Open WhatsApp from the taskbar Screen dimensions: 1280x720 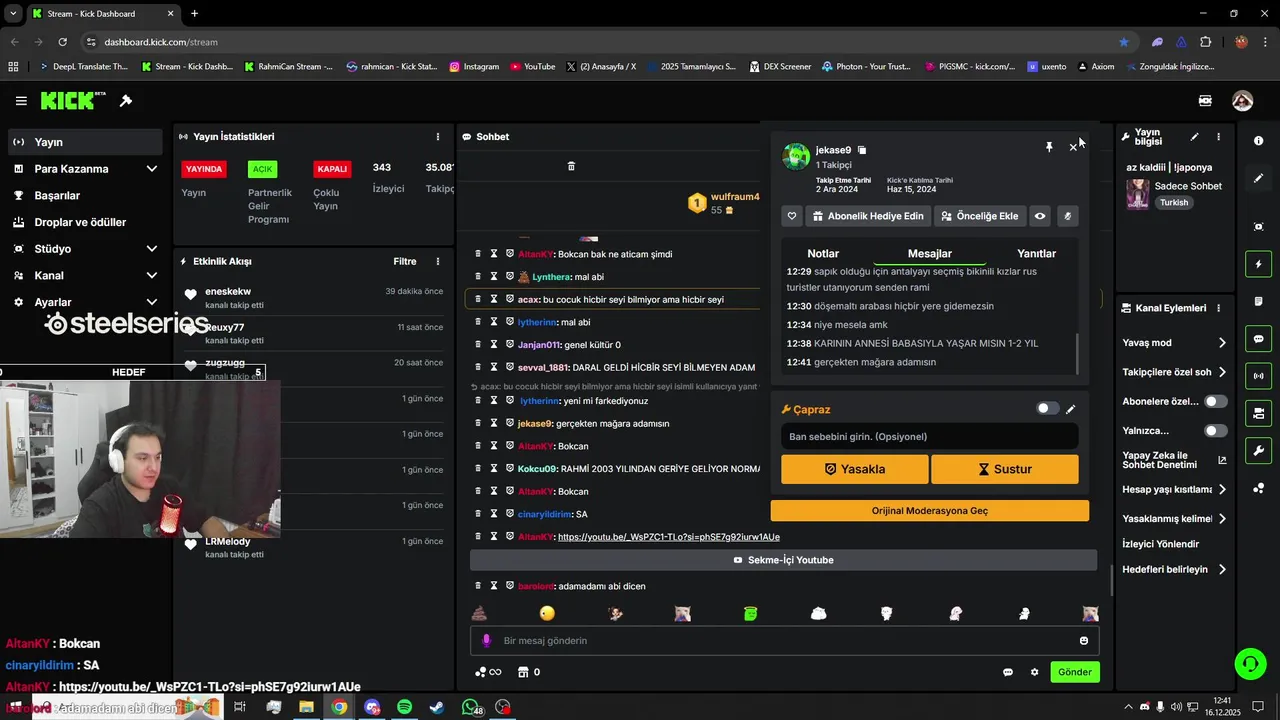coord(470,707)
